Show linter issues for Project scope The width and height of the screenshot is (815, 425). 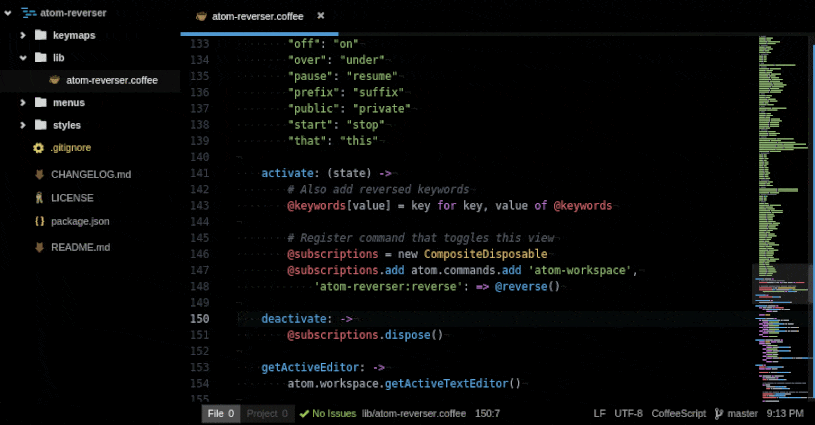click(267, 414)
